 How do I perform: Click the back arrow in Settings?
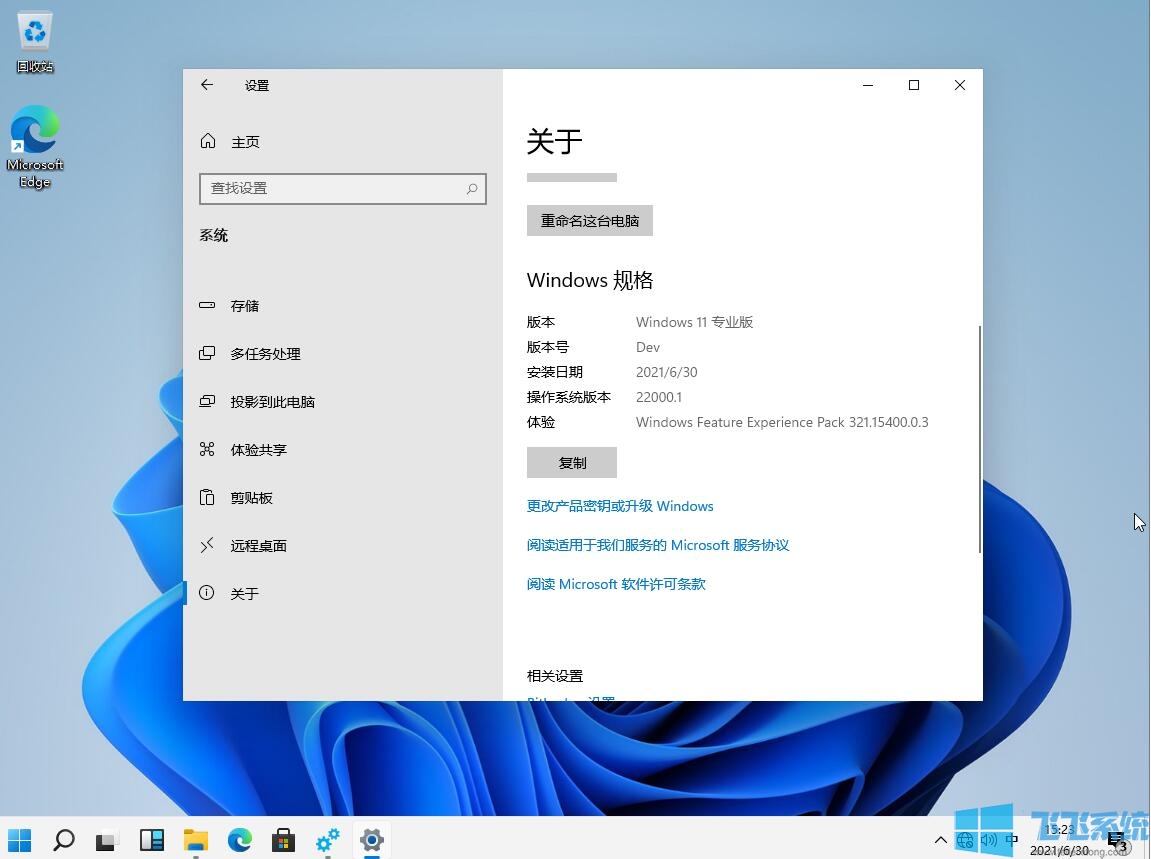coord(206,85)
